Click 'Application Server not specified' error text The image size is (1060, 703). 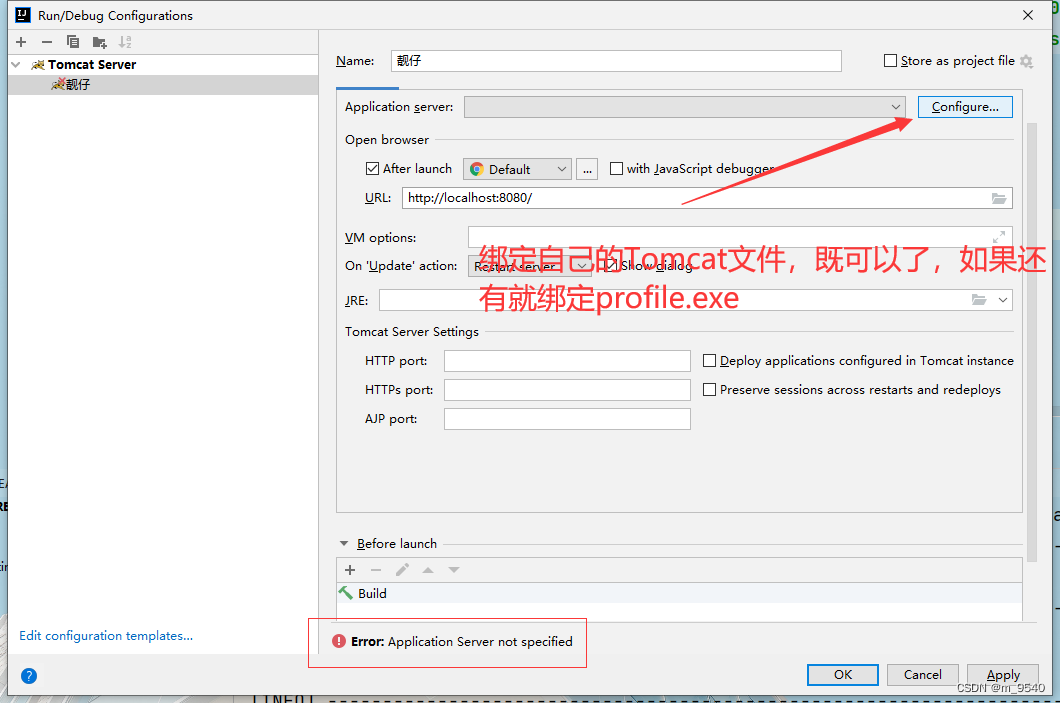480,641
